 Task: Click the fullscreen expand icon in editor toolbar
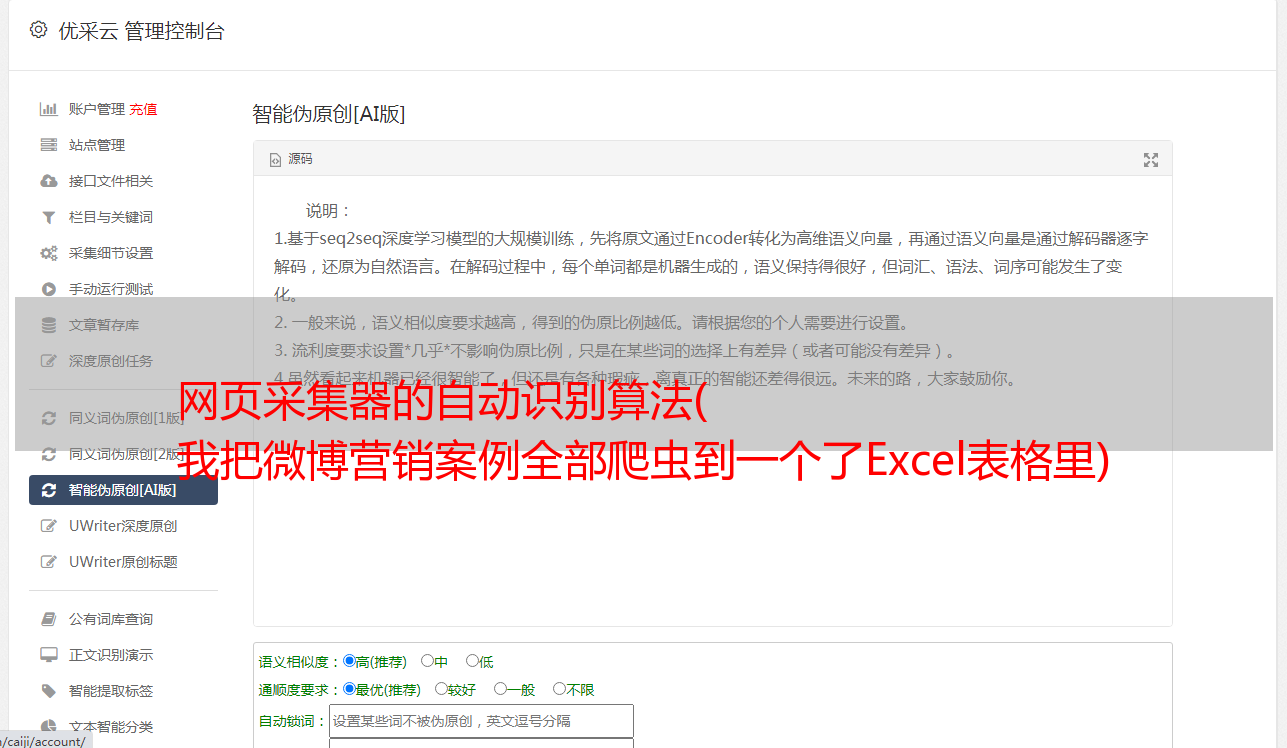click(x=1151, y=160)
